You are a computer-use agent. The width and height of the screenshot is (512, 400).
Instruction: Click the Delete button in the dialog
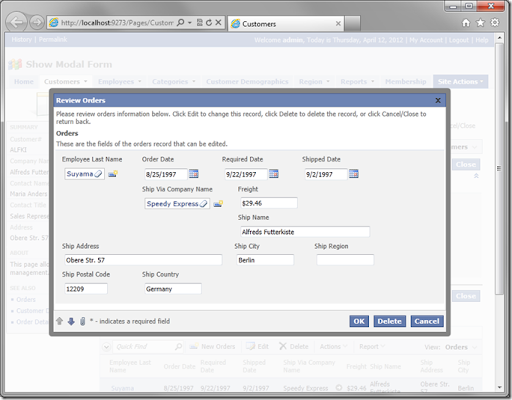click(390, 321)
